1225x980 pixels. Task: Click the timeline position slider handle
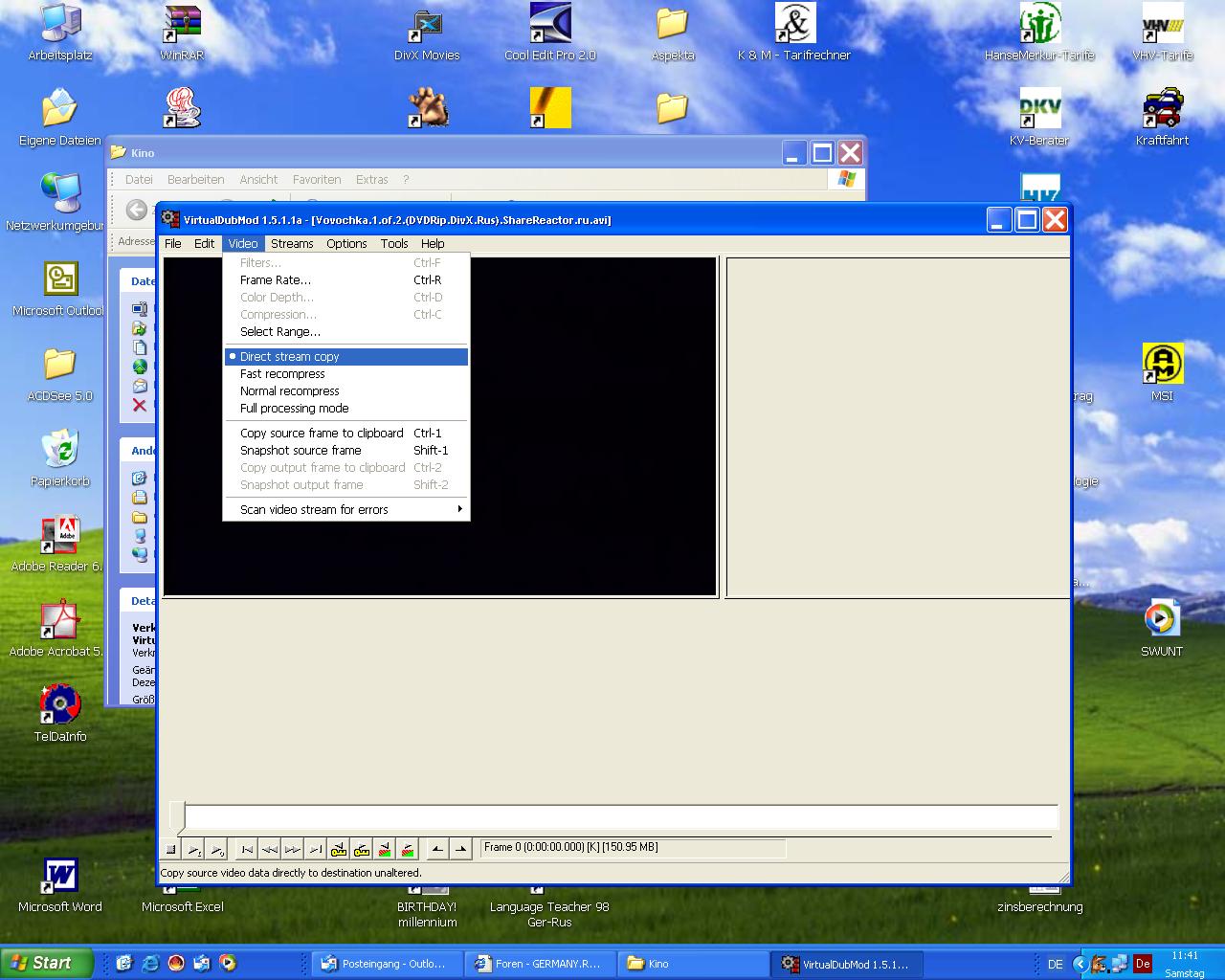pos(178,816)
